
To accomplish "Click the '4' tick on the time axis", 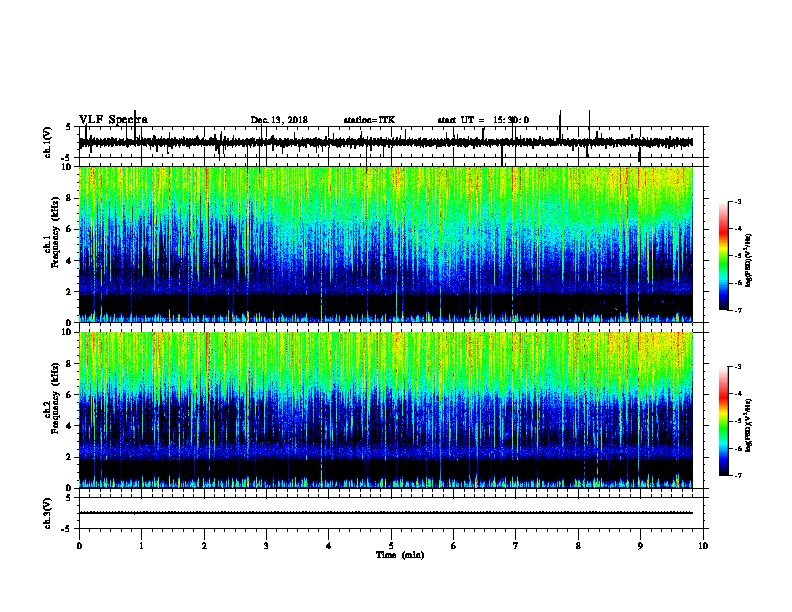I will tap(329, 546).
